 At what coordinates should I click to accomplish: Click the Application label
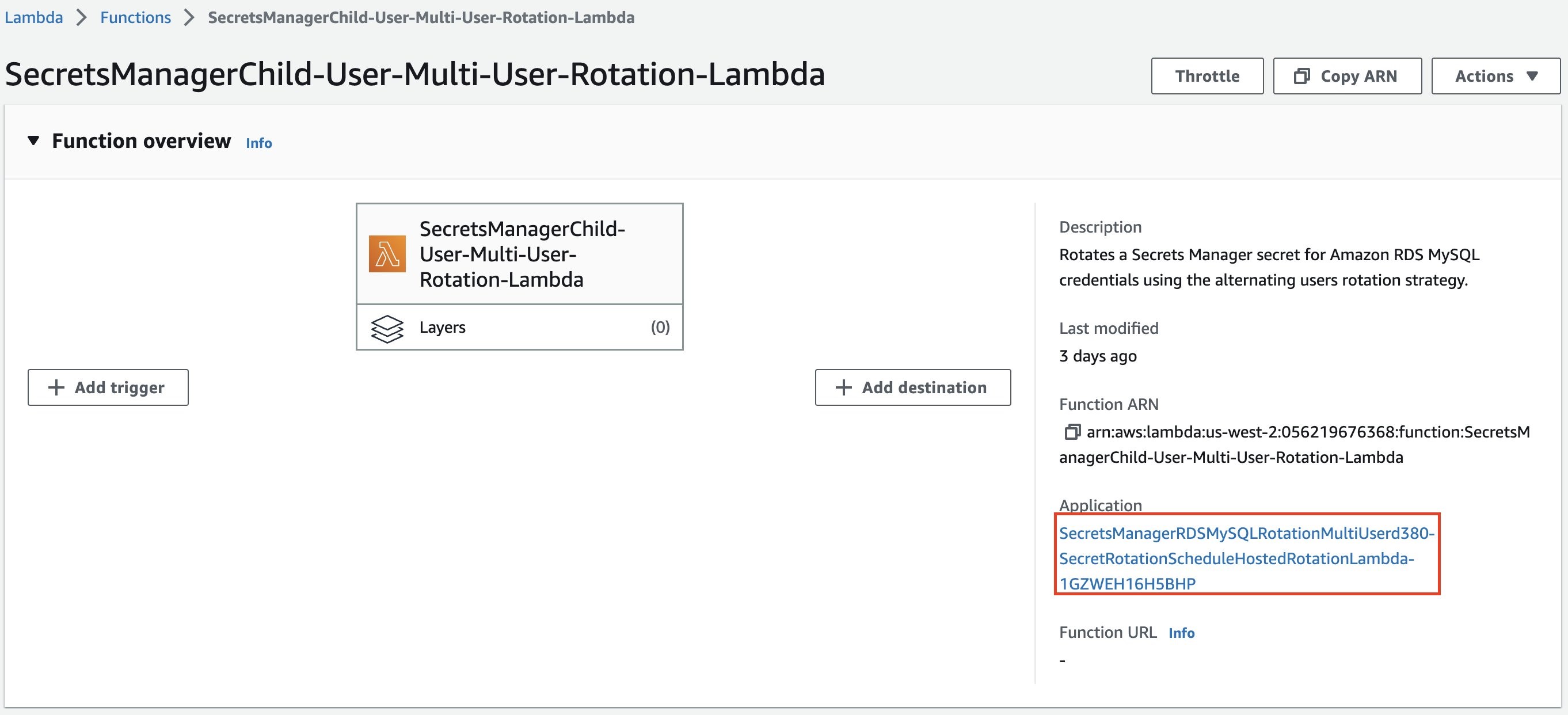[1100, 505]
